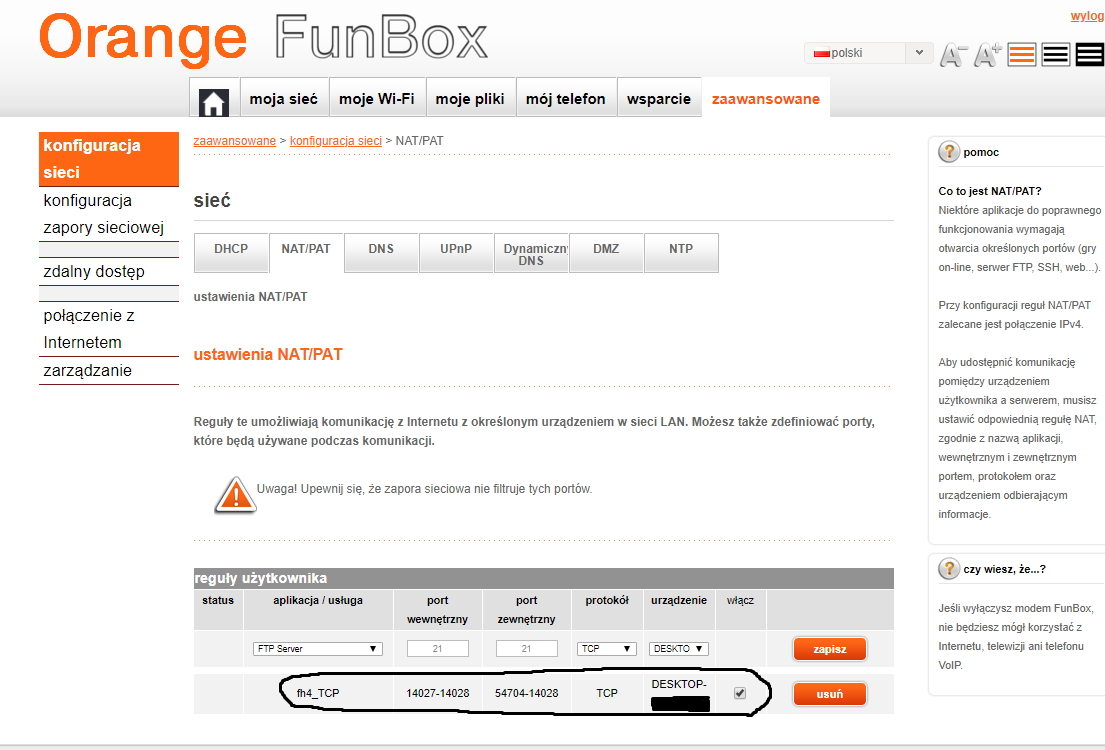Screen dimensions: 1105x750
Task: Click the 'Co to jest NAT/PAT?' help heading
Action: click(989, 191)
